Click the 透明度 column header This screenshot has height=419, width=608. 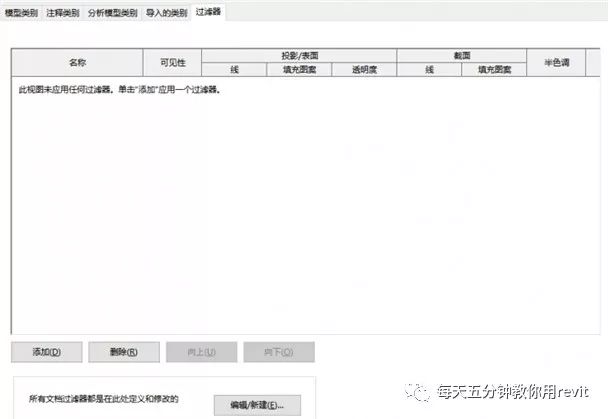(364, 69)
